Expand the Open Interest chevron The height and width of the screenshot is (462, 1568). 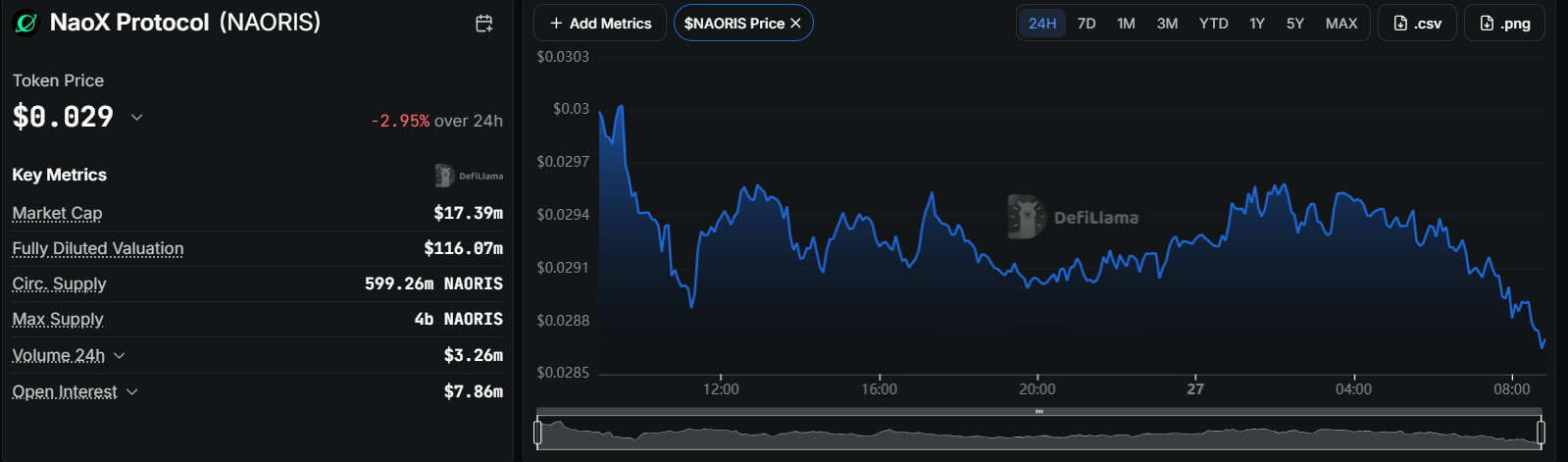[x=132, y=391]
